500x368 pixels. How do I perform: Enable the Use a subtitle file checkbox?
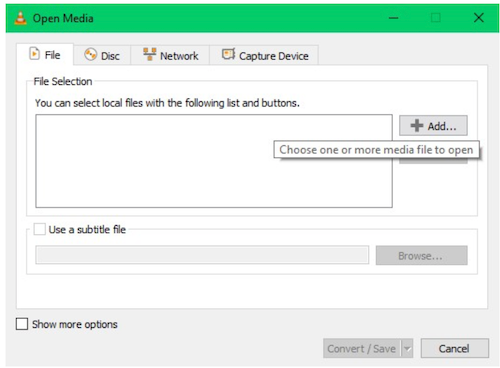point(40,229)
